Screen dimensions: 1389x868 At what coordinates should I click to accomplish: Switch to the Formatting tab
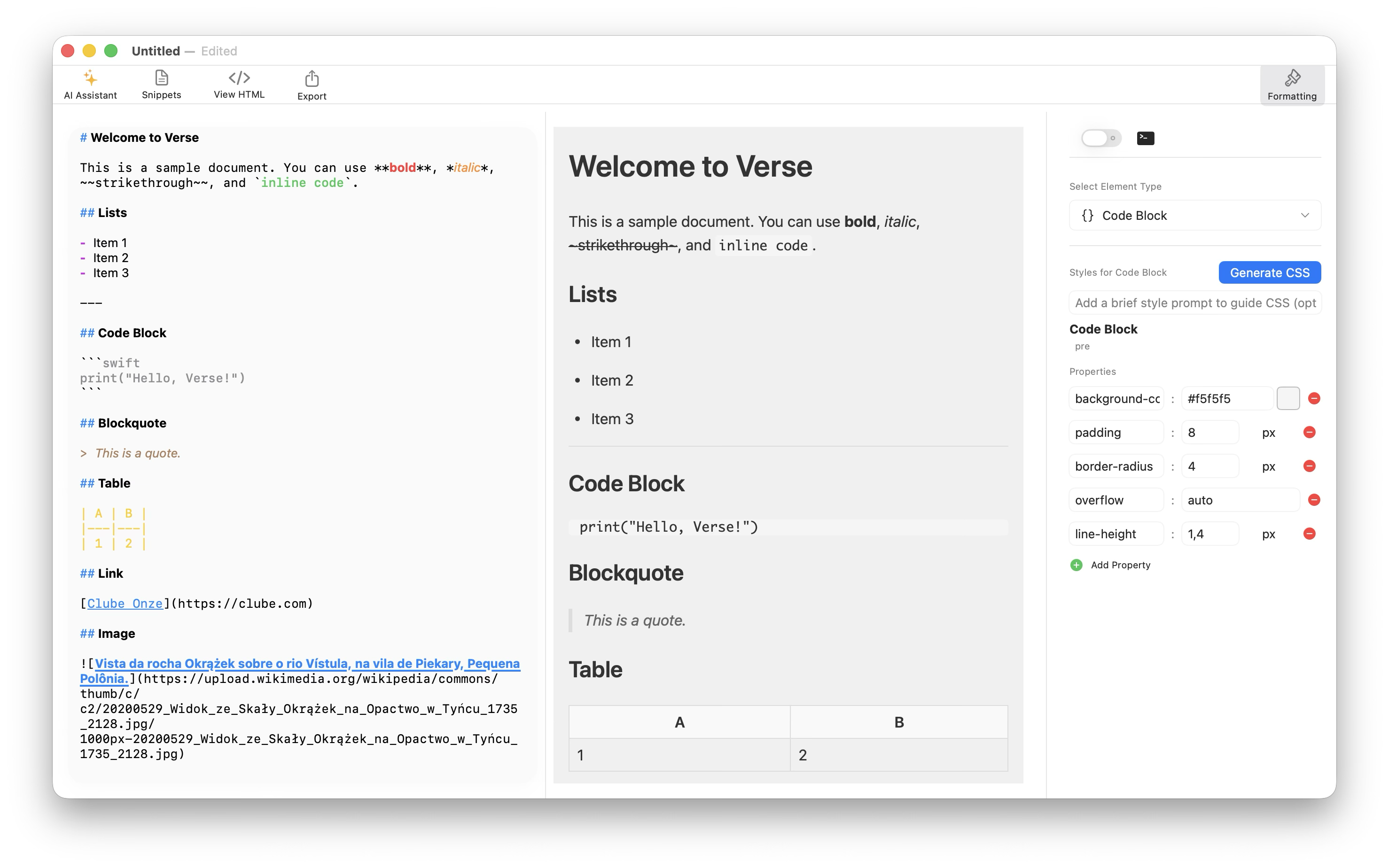pos(1292,84)
